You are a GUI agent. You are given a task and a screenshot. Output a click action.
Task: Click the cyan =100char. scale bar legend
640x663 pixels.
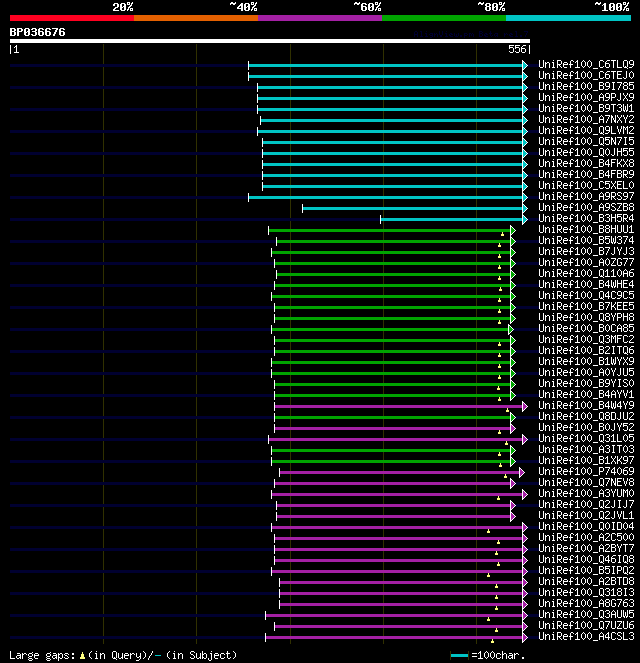click(x=459, y=655)
